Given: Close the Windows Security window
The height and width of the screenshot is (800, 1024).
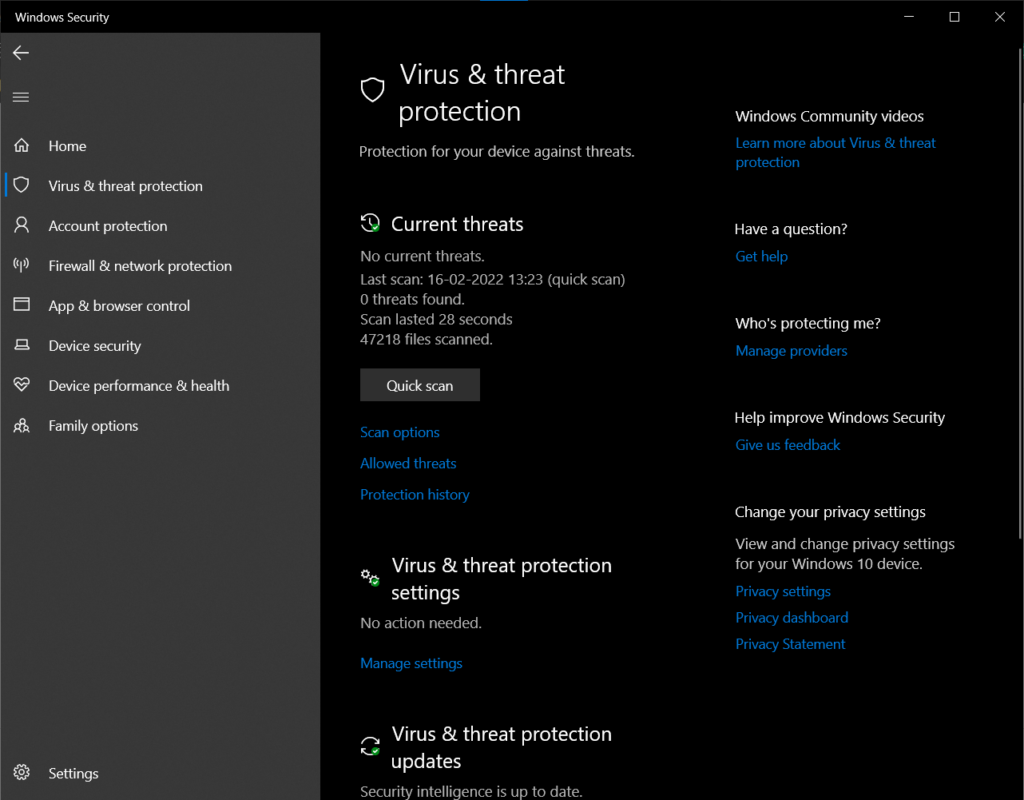Looking at the screenshot, I should [1000, 17].
